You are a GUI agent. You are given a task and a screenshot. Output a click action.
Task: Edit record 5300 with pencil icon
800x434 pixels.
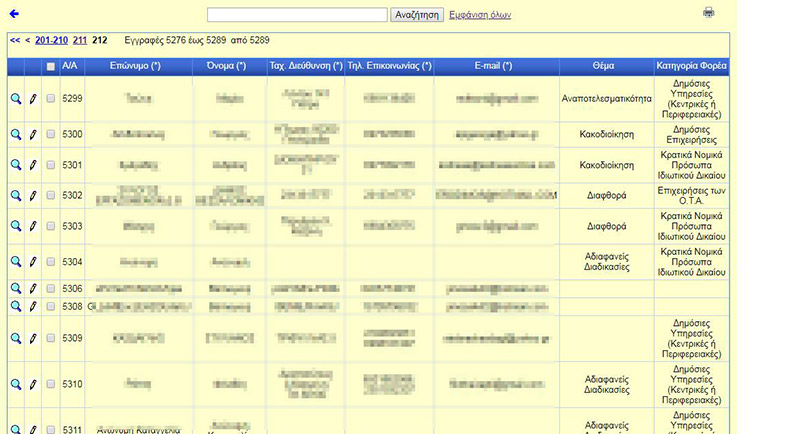[x=33, y=134]
